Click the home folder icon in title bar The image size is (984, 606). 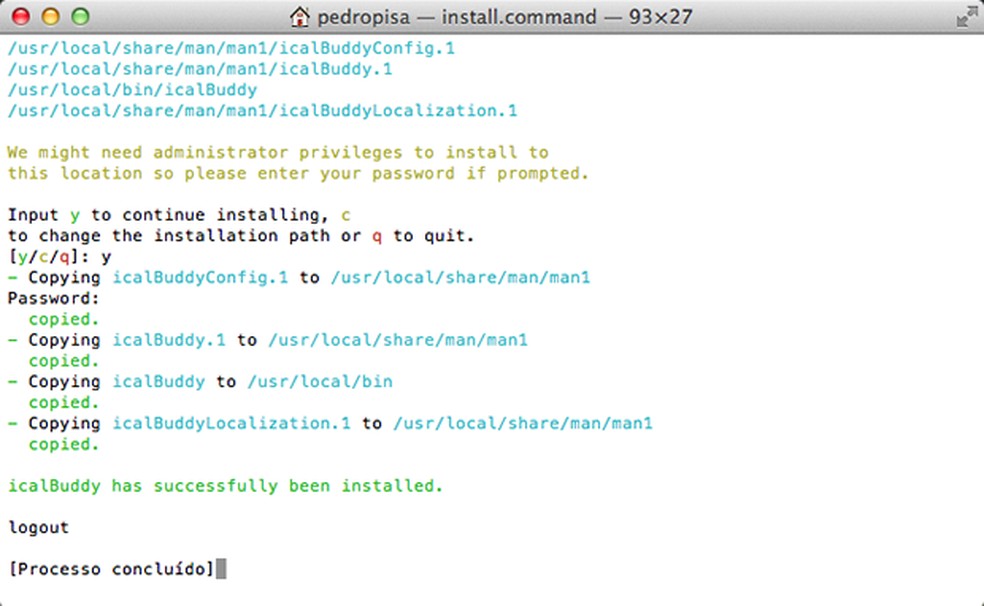click(299, 16)
